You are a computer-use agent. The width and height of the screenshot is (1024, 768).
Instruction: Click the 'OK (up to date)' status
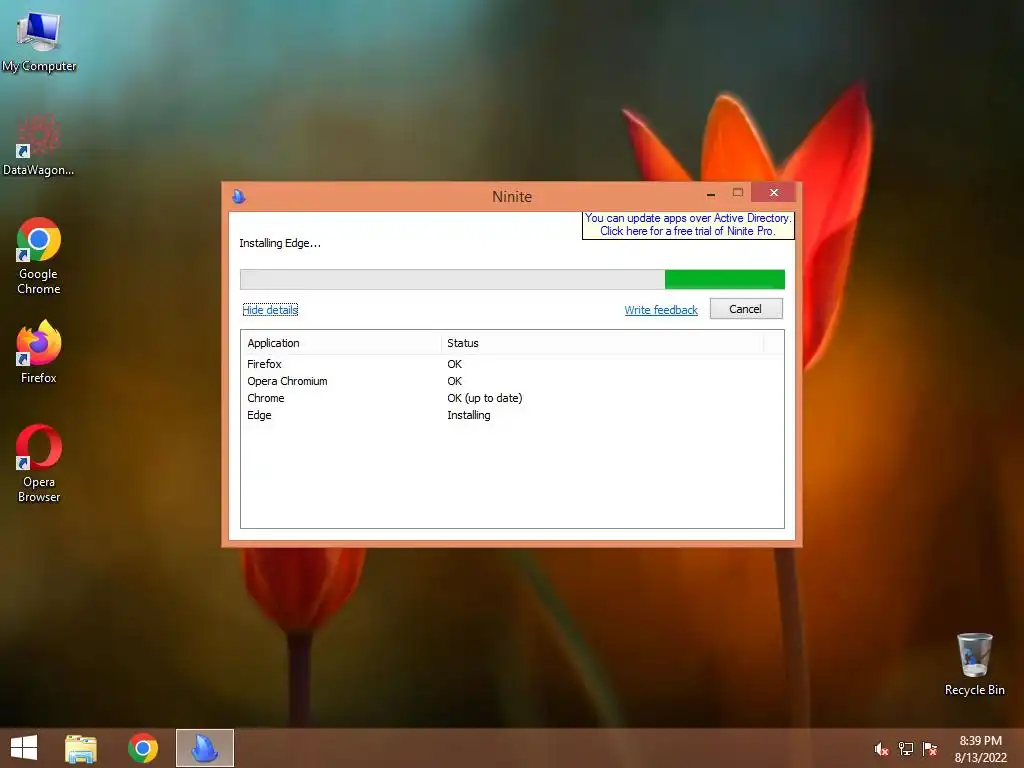tap(485, 398)
